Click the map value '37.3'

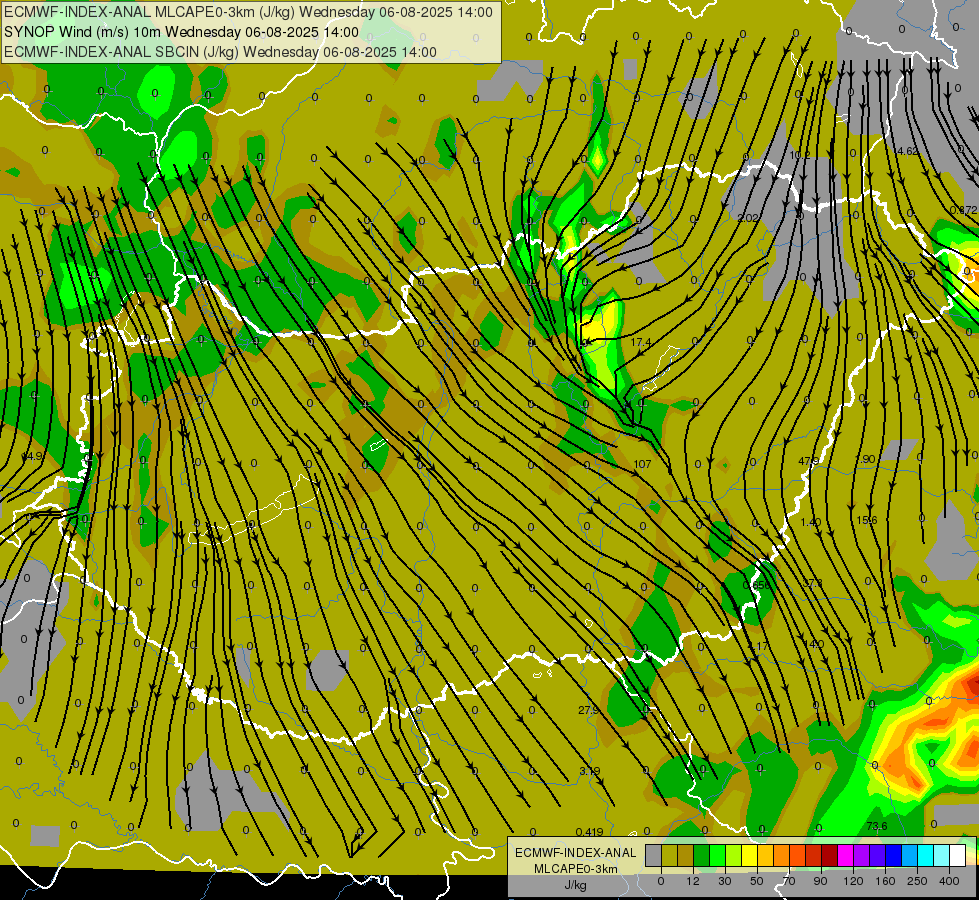pyautogui.click(x=812, y=583)
